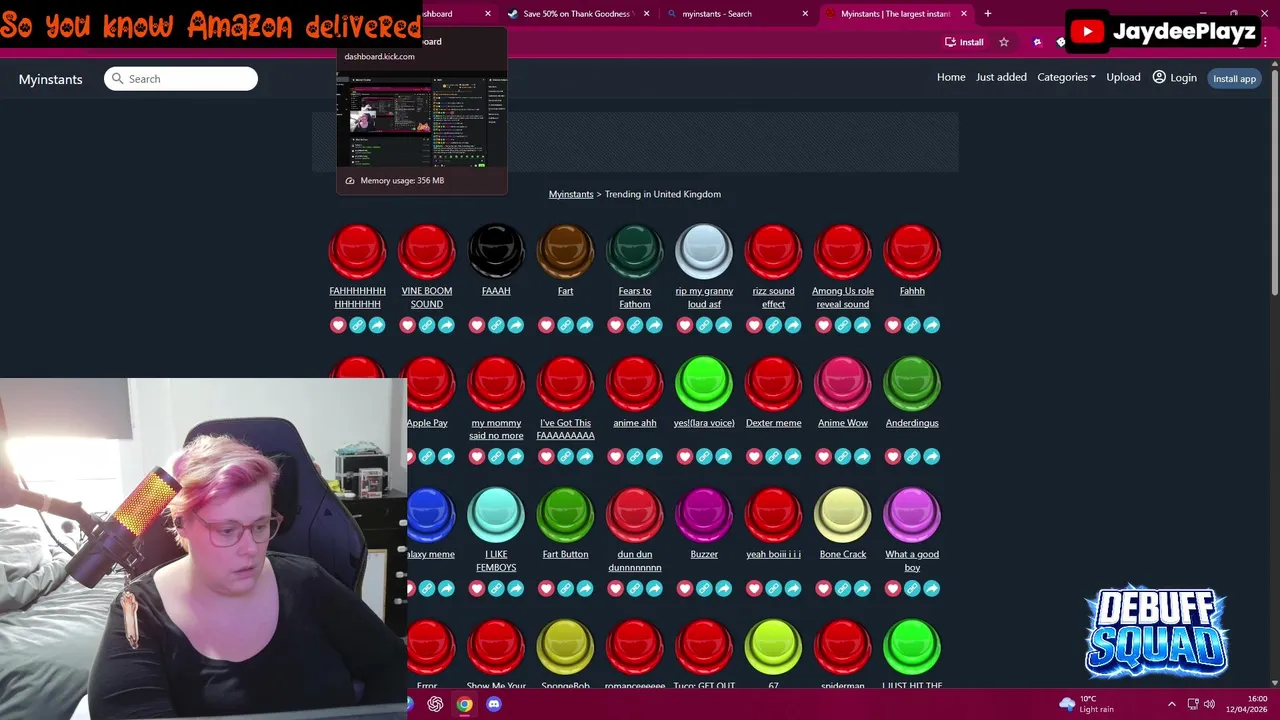Share the Fears to Fathom sound
1280x720 pixels.
point(654,325)
